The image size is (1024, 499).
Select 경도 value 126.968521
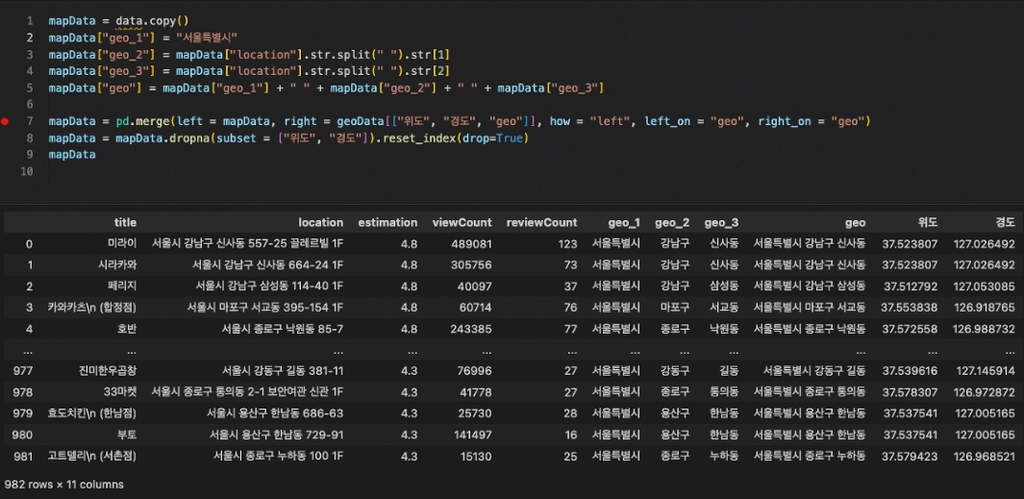[x=984, y=456]
